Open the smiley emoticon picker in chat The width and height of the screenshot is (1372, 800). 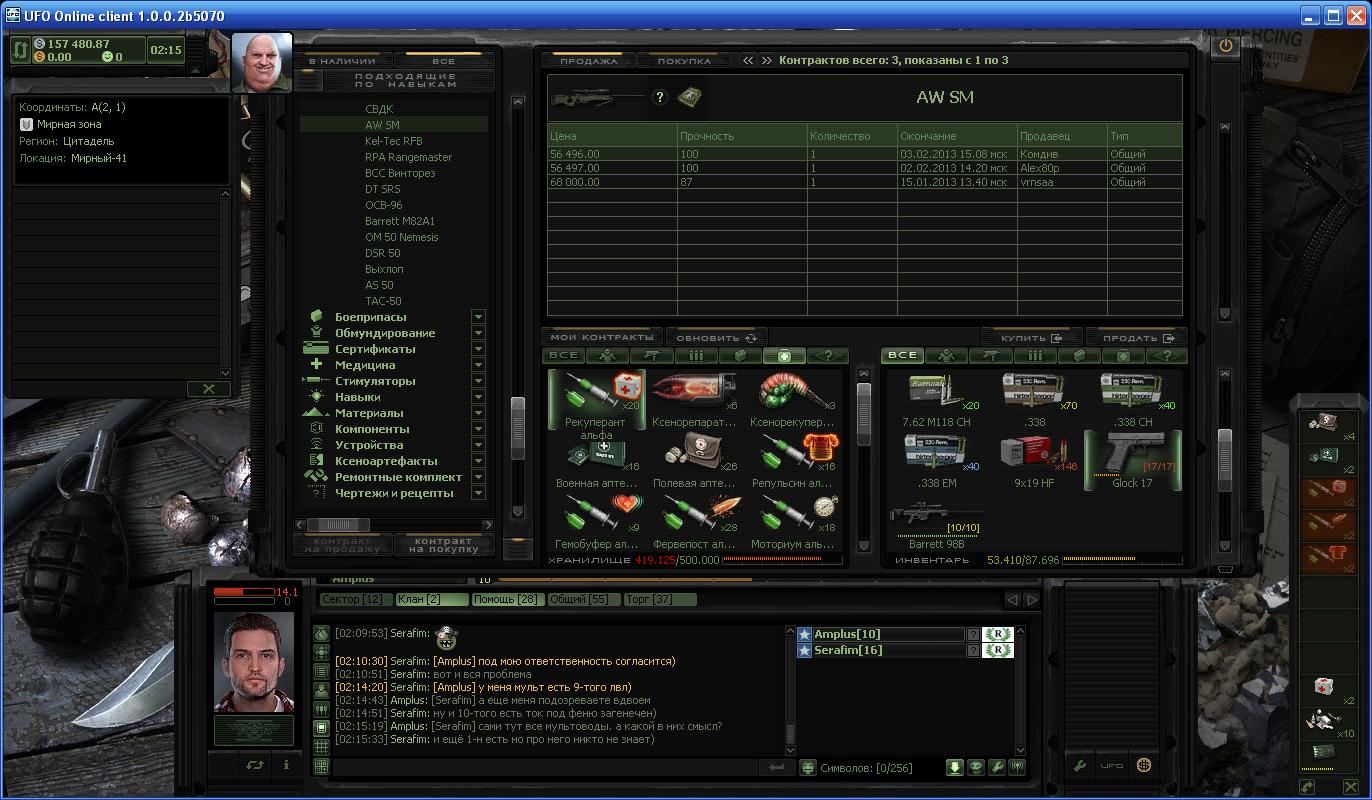click(x=808, y=767)
